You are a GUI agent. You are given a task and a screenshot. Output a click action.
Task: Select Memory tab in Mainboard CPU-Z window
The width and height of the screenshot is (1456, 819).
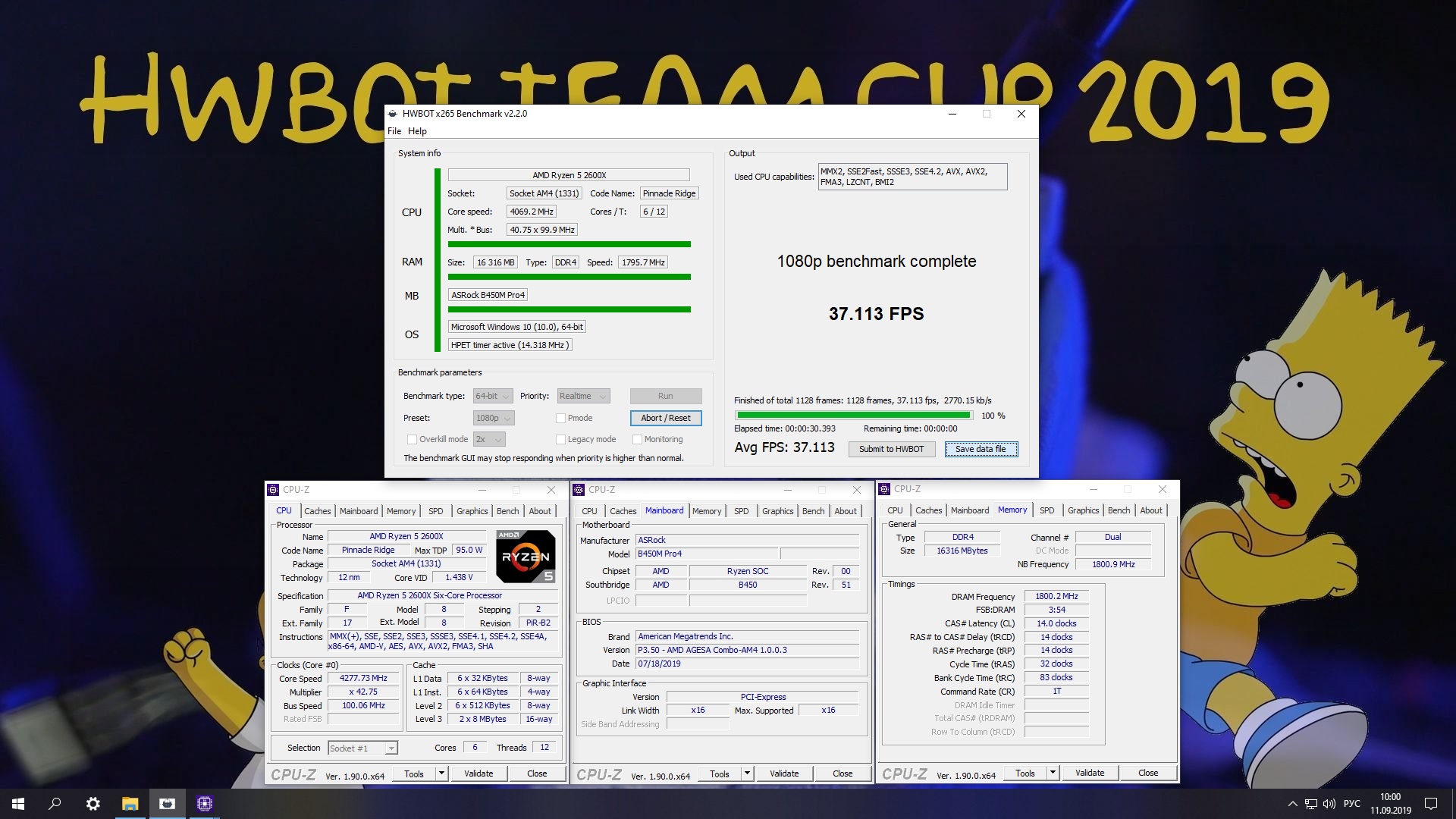tap(706, 511)
